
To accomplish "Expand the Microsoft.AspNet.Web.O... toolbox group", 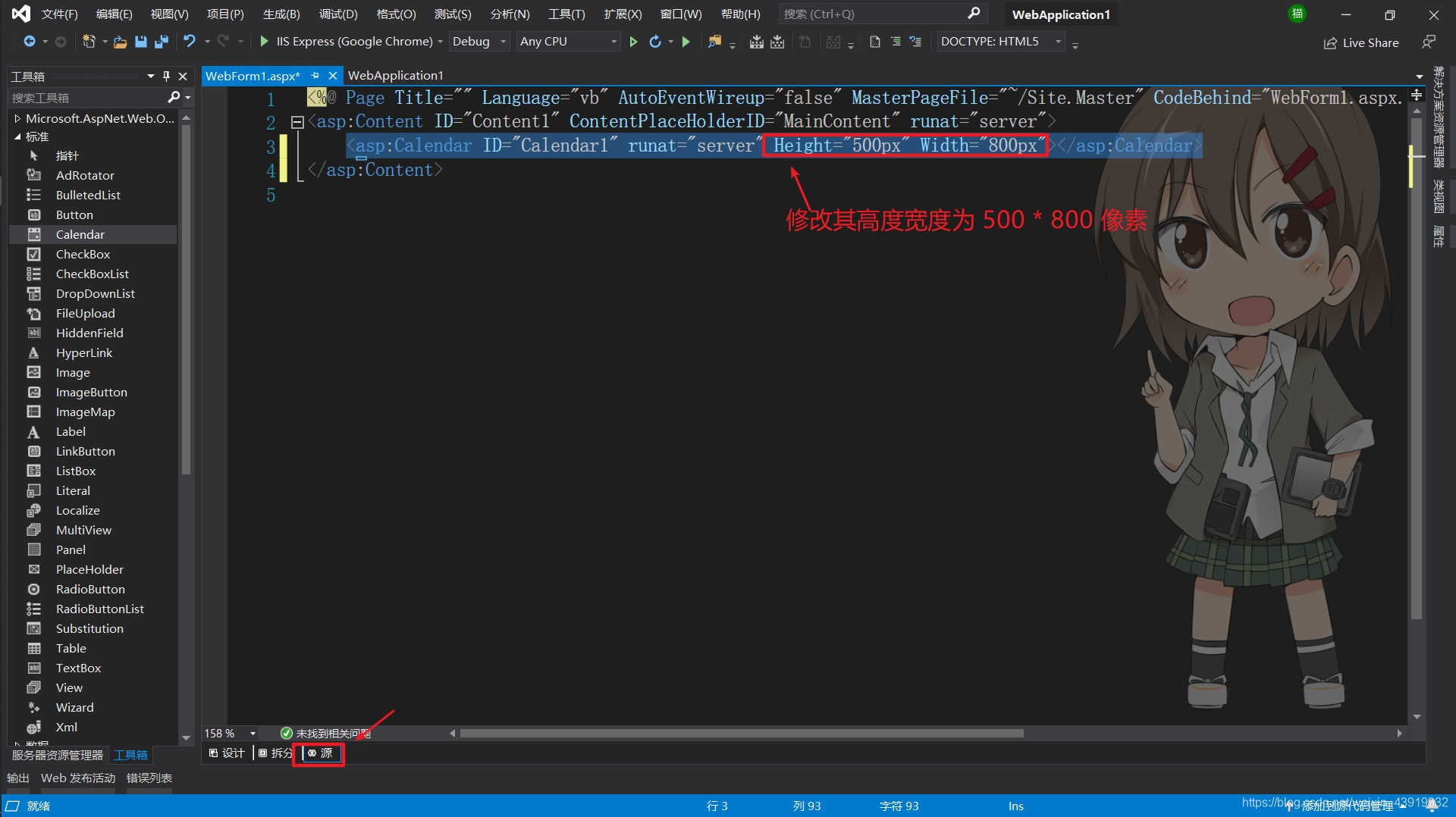I will click(17, 118).
